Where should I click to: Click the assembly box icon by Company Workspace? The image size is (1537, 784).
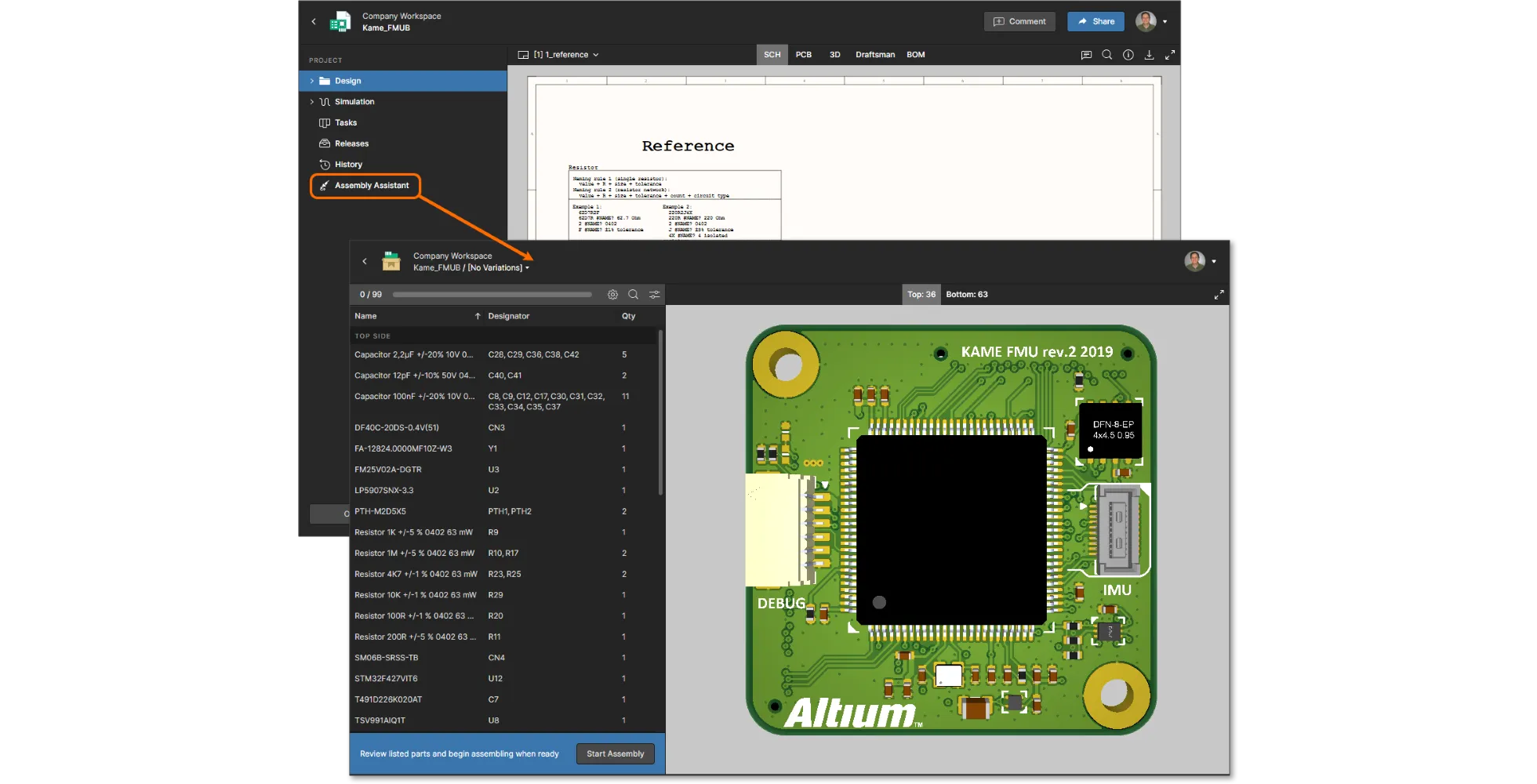pyautogui.click(x=391, y=261)
